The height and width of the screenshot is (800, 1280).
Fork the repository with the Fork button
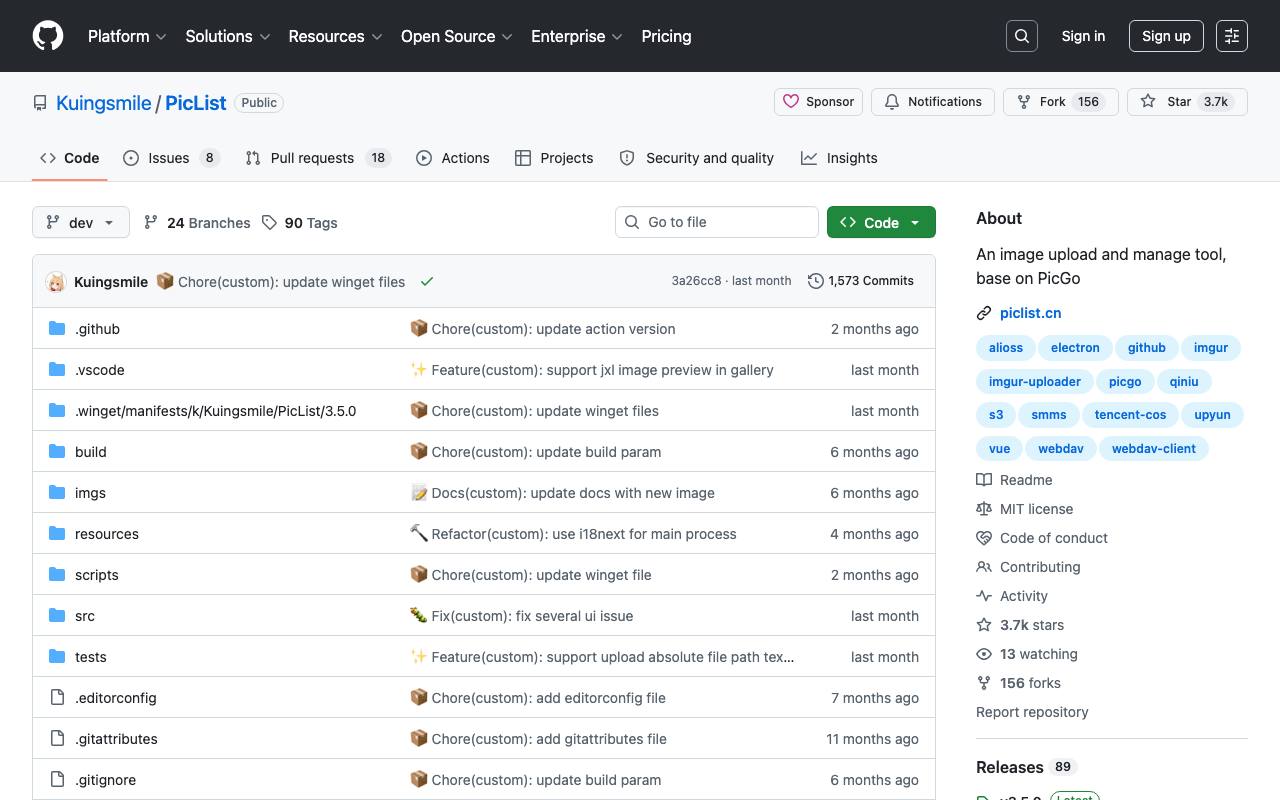tap(1060, 102)
